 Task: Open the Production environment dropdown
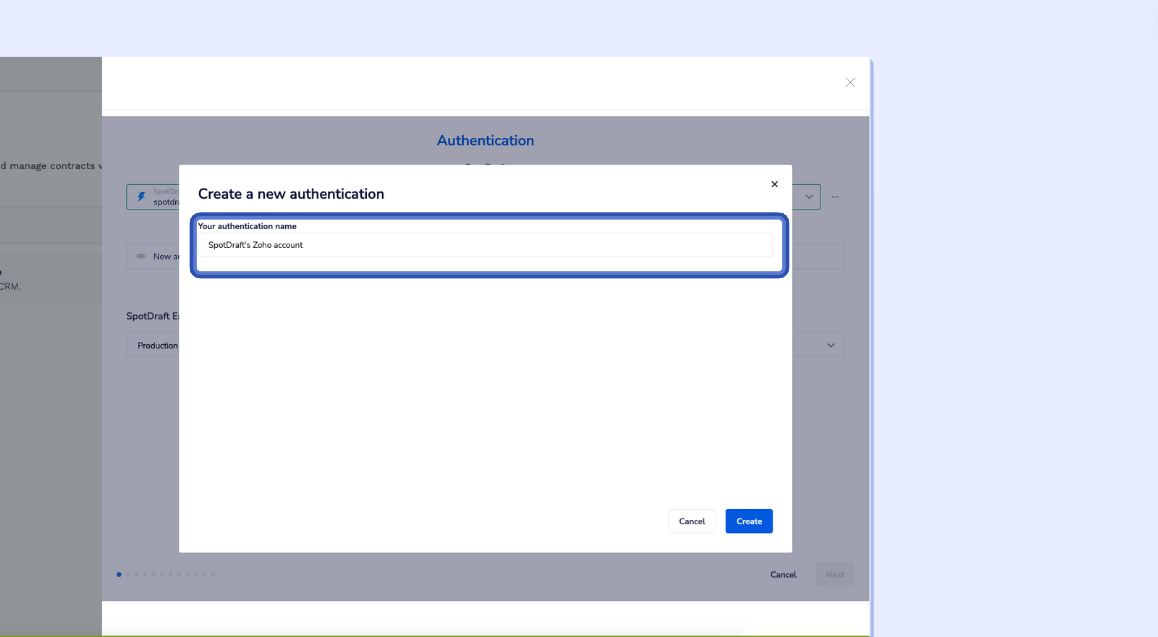click(153, 346)
